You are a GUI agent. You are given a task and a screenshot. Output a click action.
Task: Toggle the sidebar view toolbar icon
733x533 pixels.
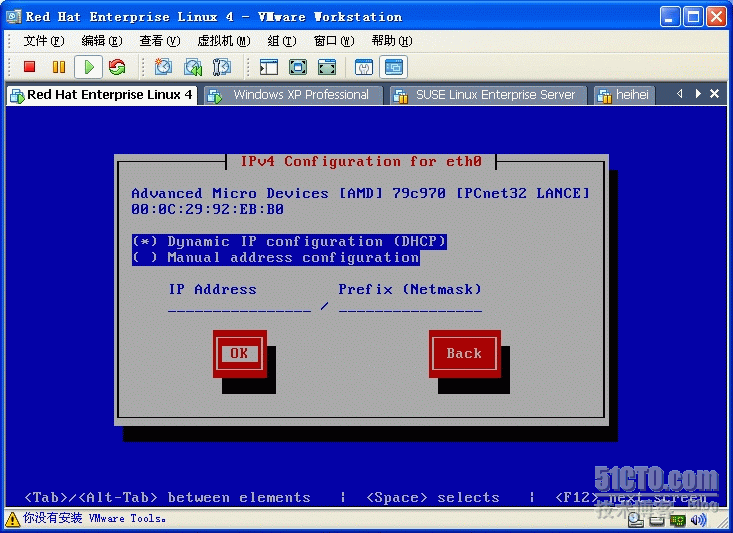[x=269, y=67]
